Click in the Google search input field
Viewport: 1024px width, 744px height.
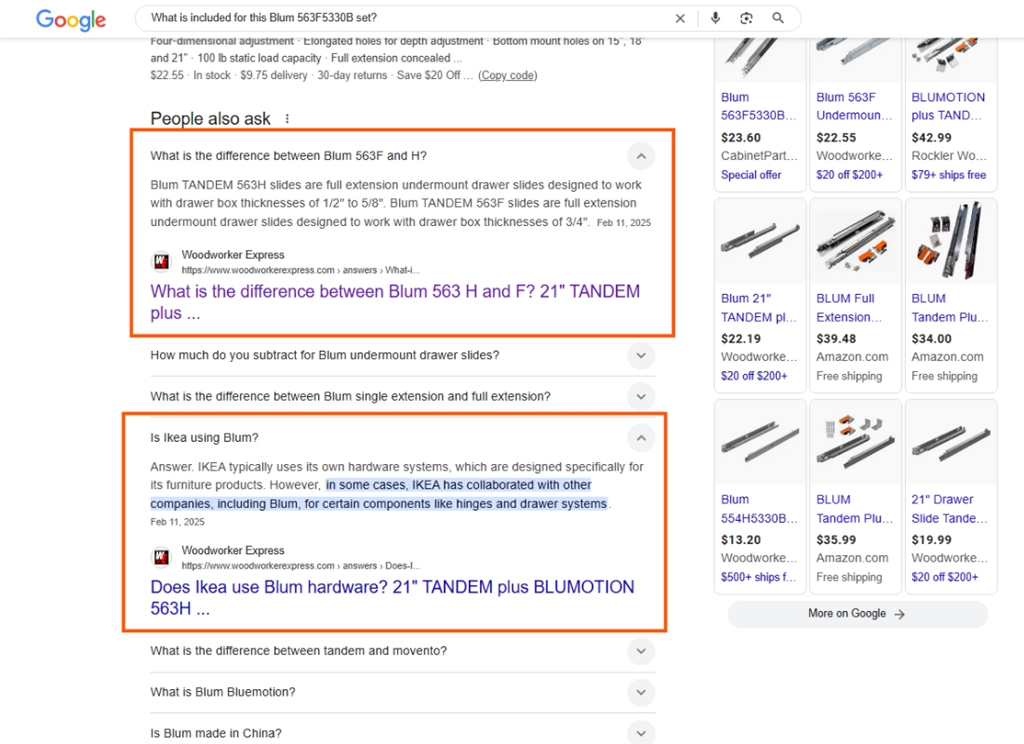tap(405, 18)
